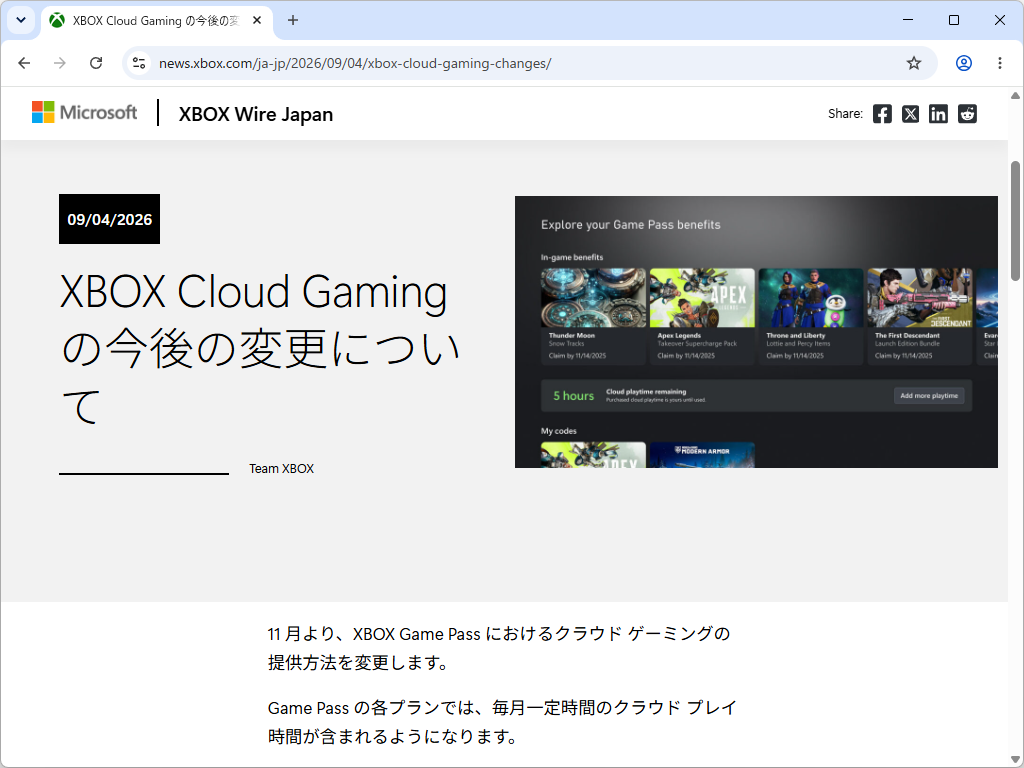Image resolution: width=1024 pixels, height=768 pixels.
Task: Share the article on LinkedIn
Action: [938, 114]
